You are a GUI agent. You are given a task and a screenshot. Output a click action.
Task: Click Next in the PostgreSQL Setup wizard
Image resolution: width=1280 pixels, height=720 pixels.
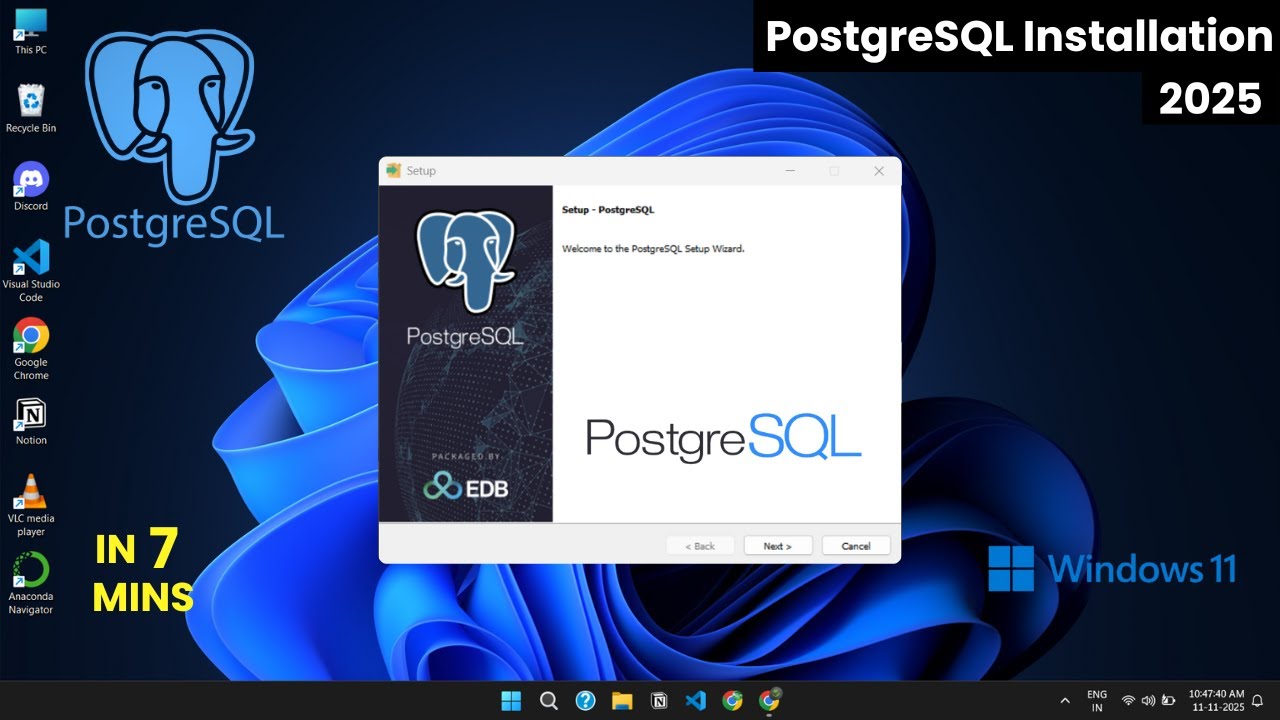coord(777,546)
